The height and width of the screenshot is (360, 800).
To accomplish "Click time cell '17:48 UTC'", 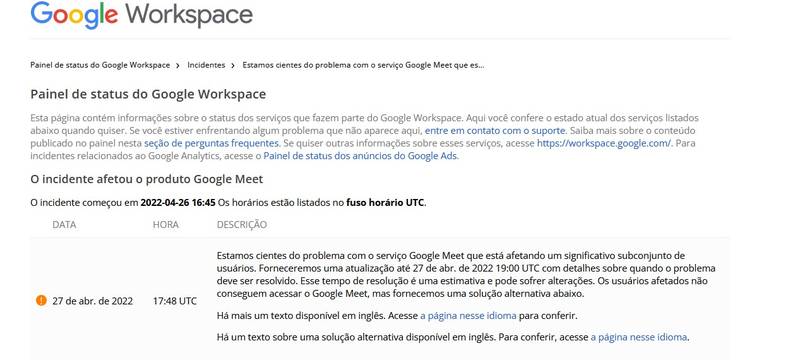I will pyautogui.click(x=174, y=301).
